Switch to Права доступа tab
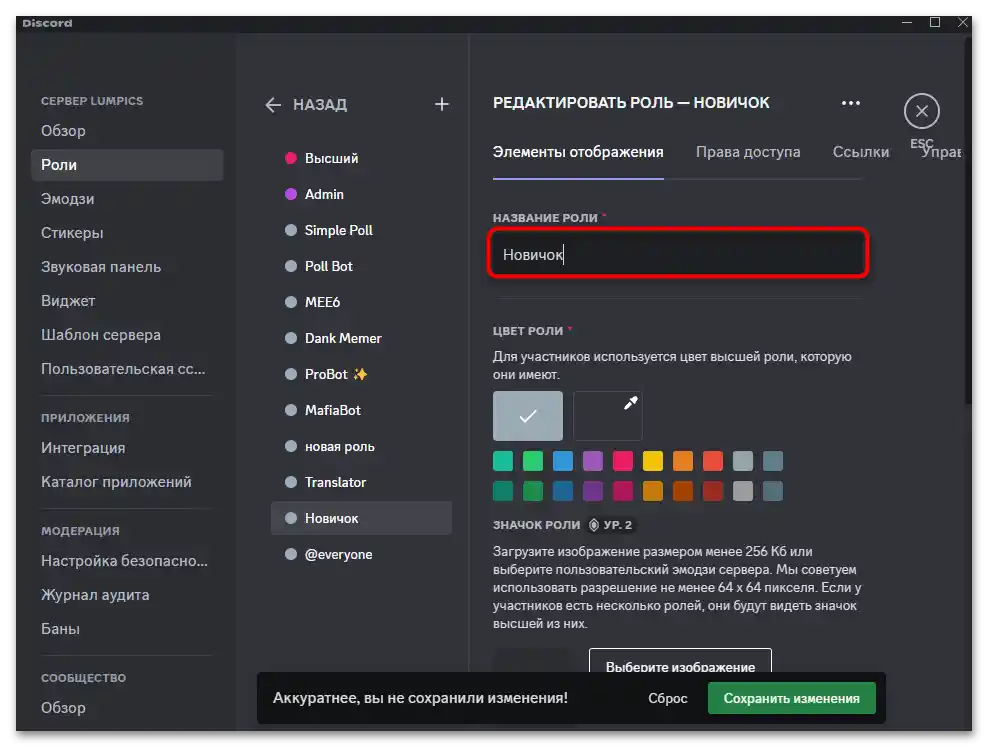The height and width of the screenshot is (747, 988). (x=748, y=152)
